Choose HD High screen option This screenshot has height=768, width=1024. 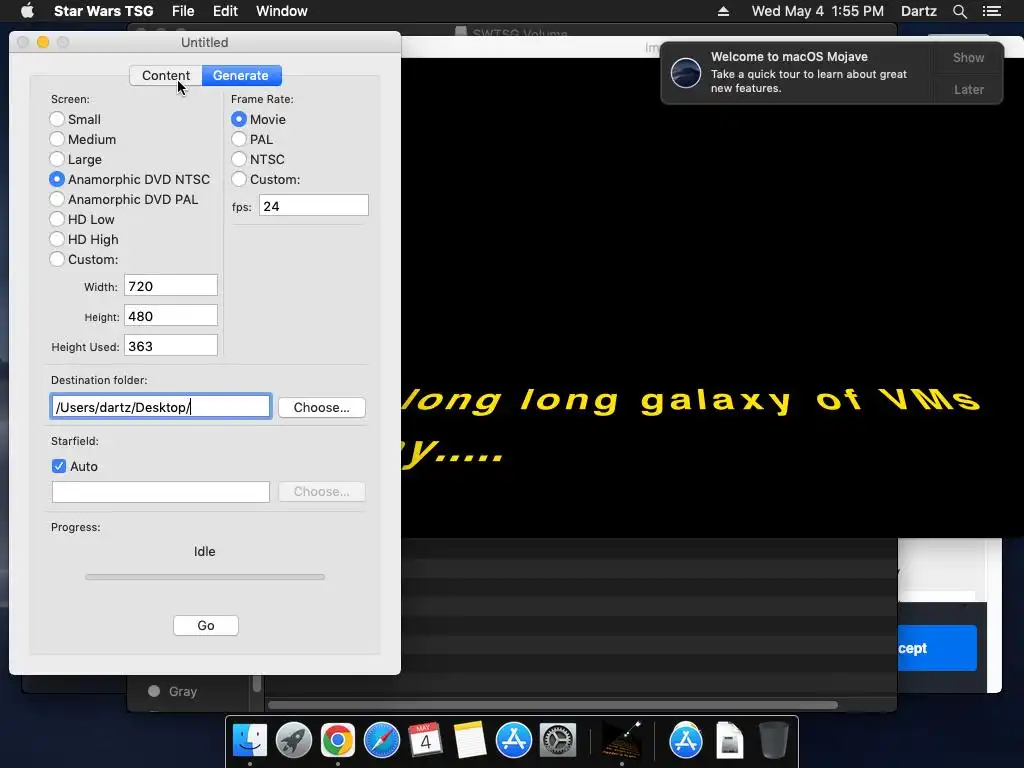[x=57, y=239]
